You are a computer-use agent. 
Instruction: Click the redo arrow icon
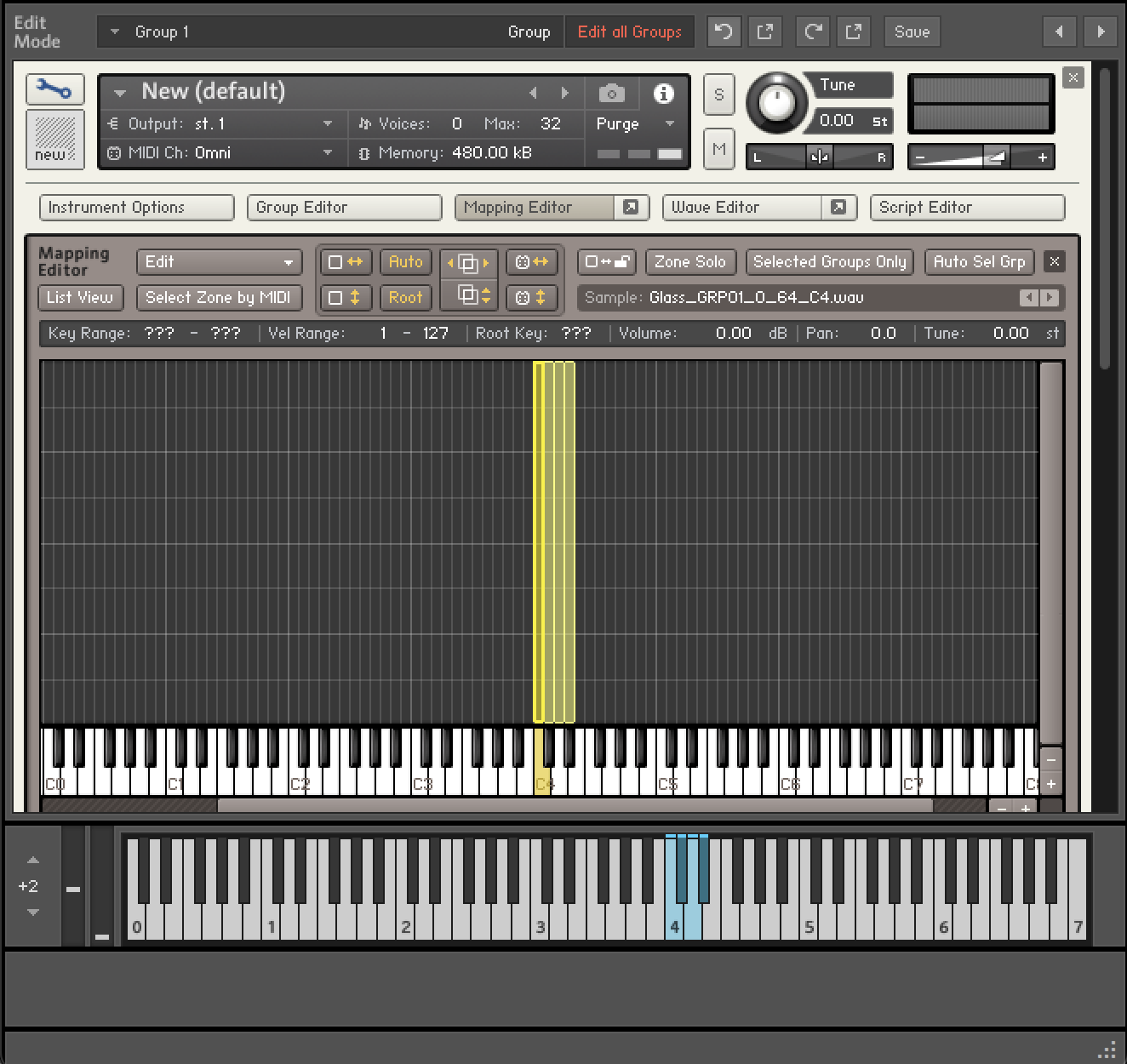click(x=813, y=31)
